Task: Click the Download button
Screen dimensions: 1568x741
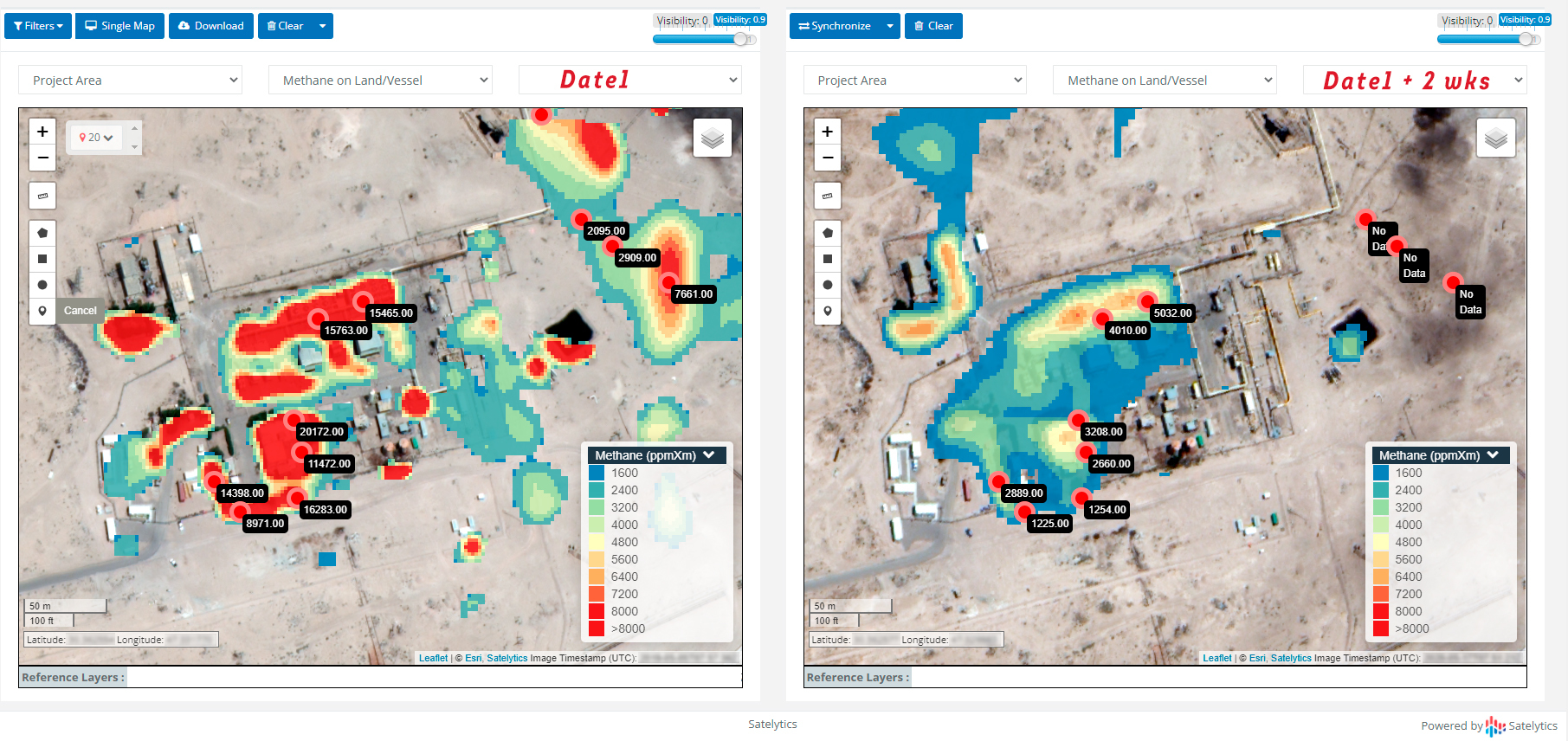Action: [211, 26]
